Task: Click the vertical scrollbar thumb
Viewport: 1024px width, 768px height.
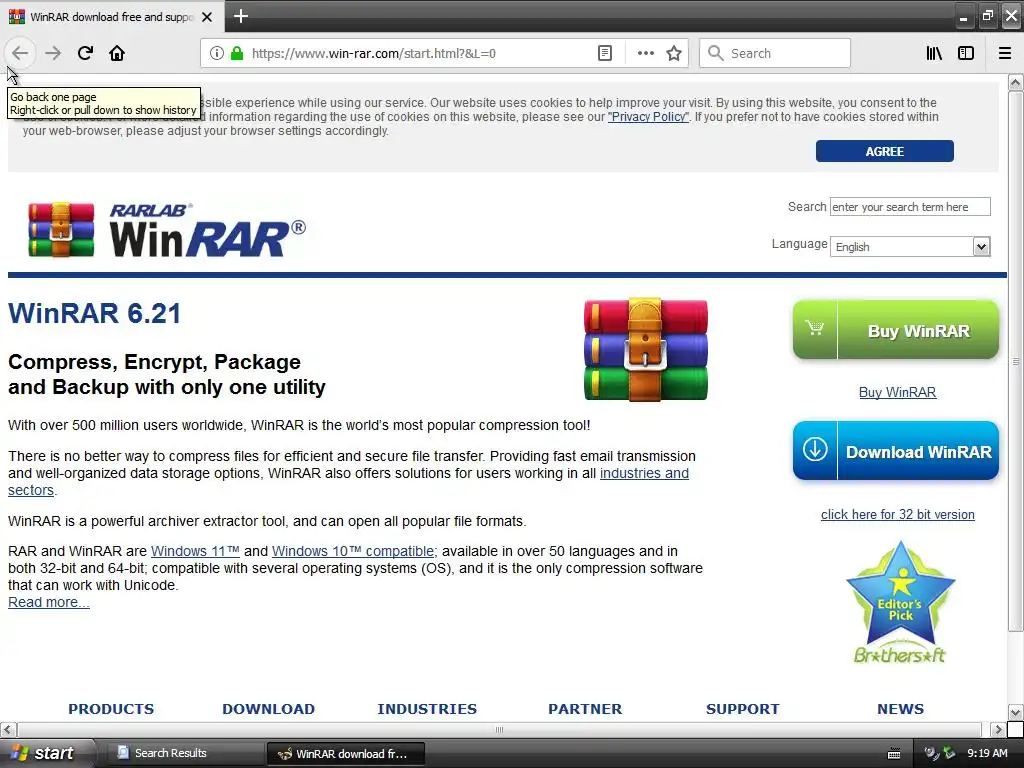Action: click(x=1015, y=361)
